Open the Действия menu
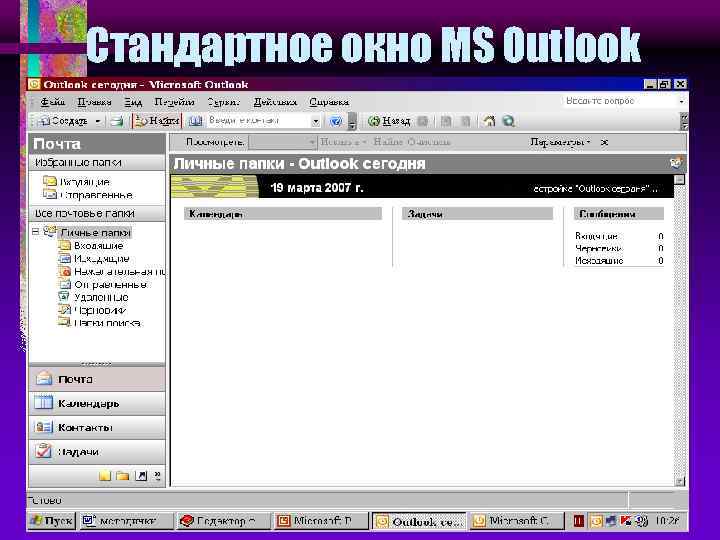 point(275,102)
